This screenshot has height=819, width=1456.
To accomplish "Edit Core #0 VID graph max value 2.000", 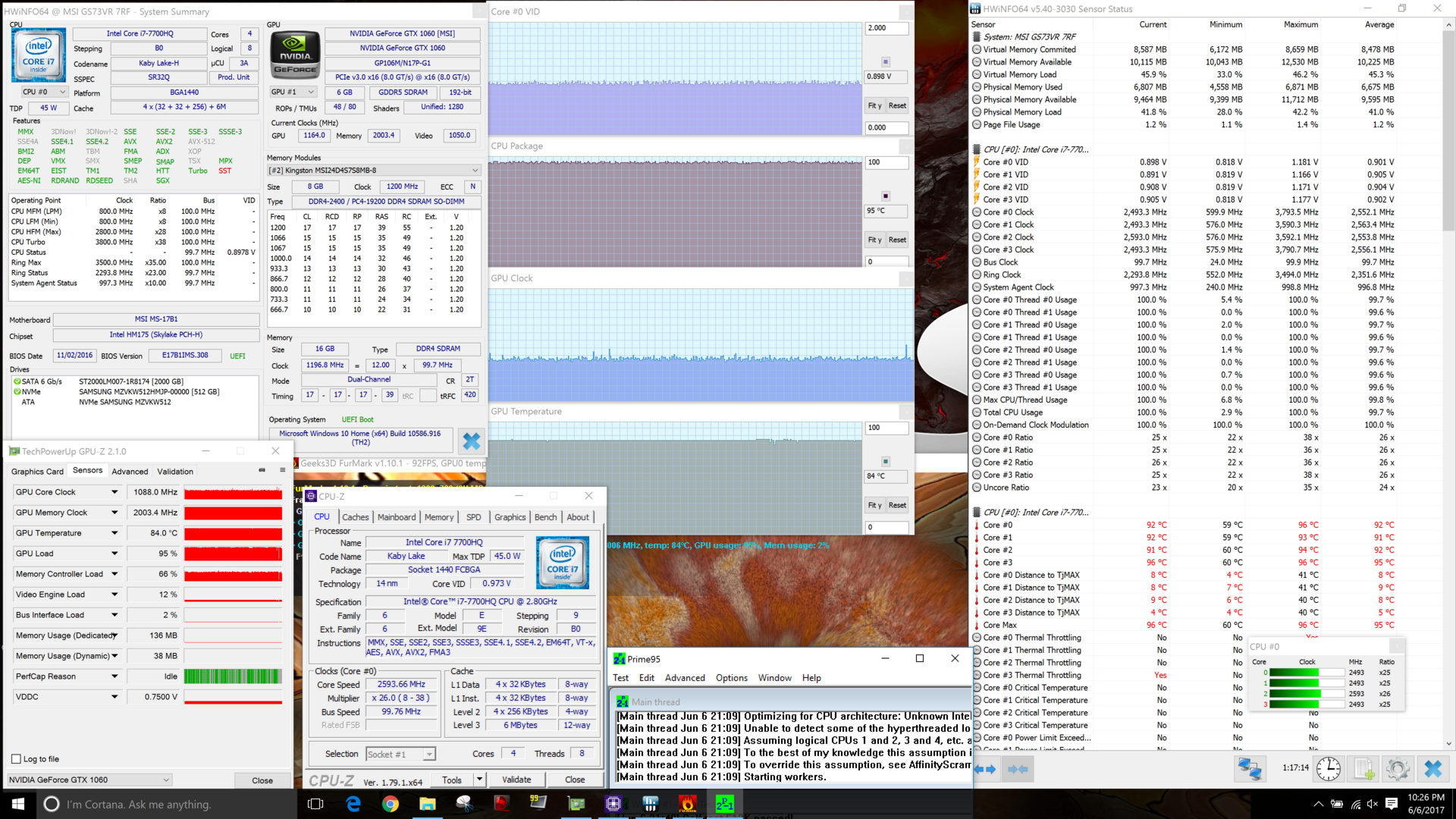I will click(886, 28).
